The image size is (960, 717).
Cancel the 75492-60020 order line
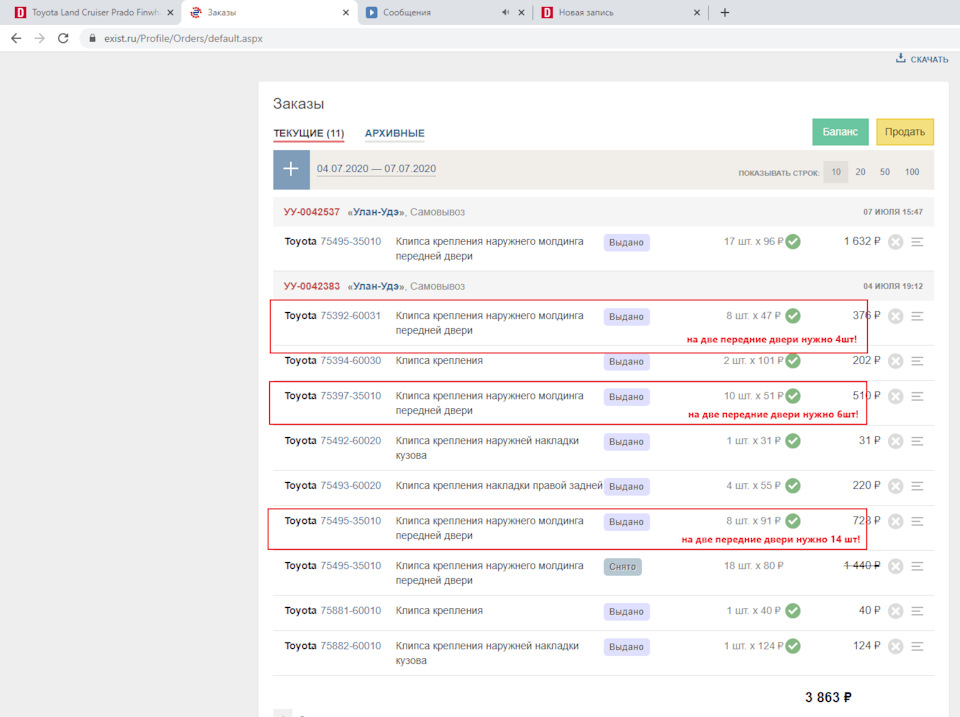tap(896, 441)
